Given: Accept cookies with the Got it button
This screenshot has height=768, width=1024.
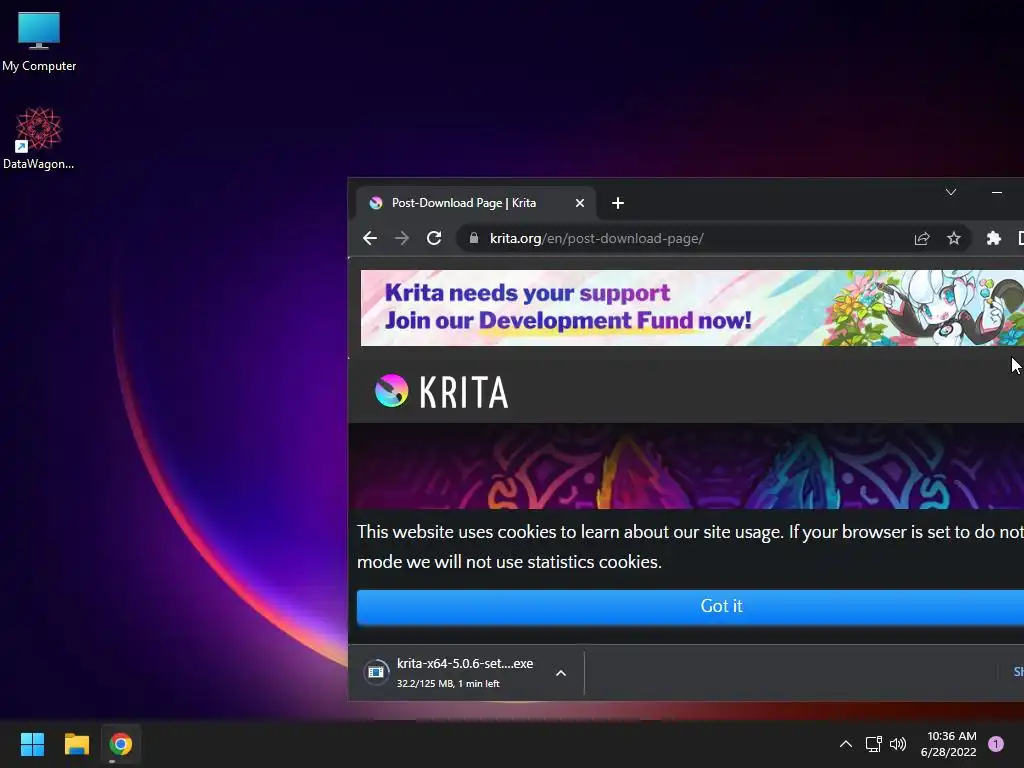Looking at the screenshot, I should point(690,606).
